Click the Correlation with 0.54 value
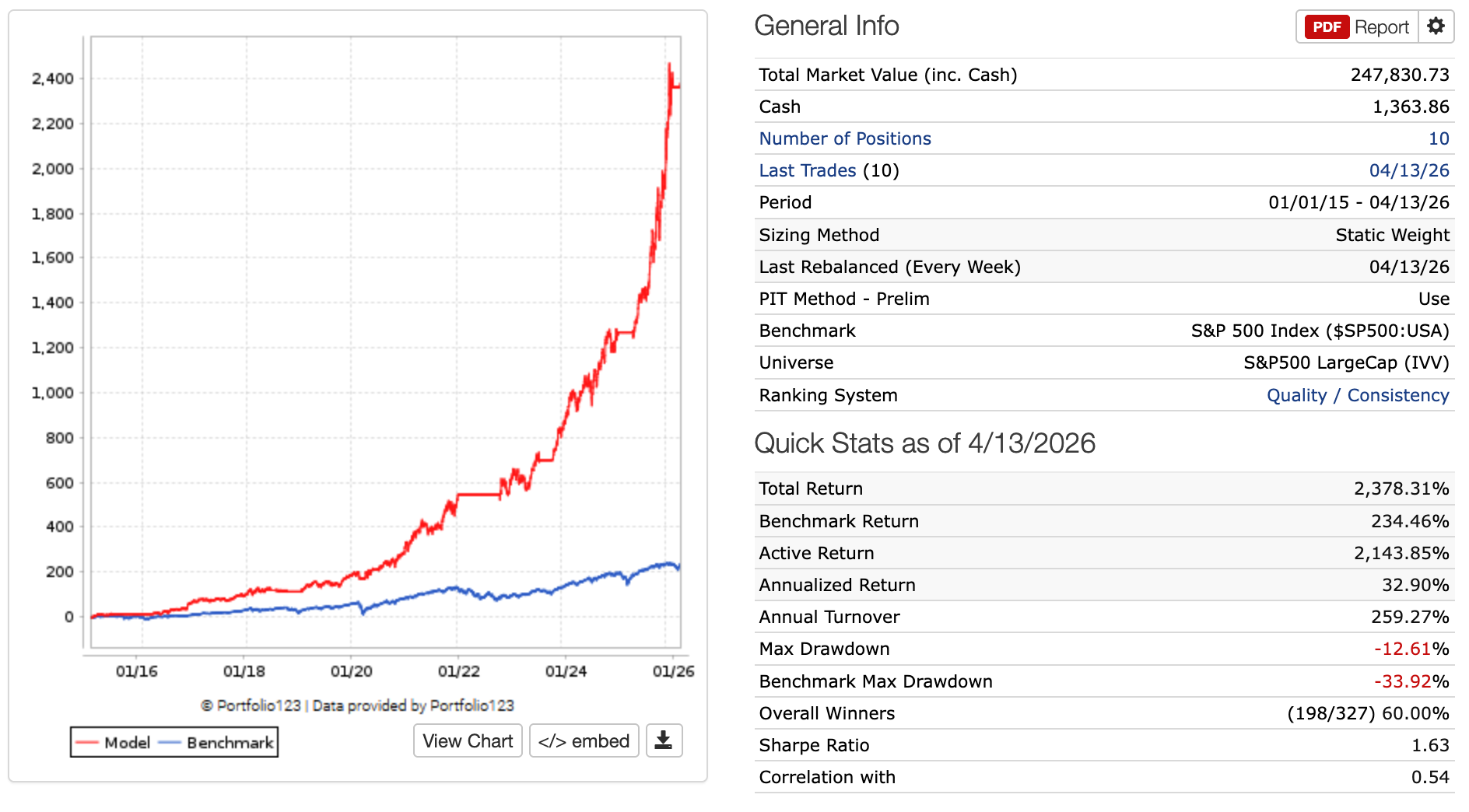1469x812 pixels. click(1430, 777)
